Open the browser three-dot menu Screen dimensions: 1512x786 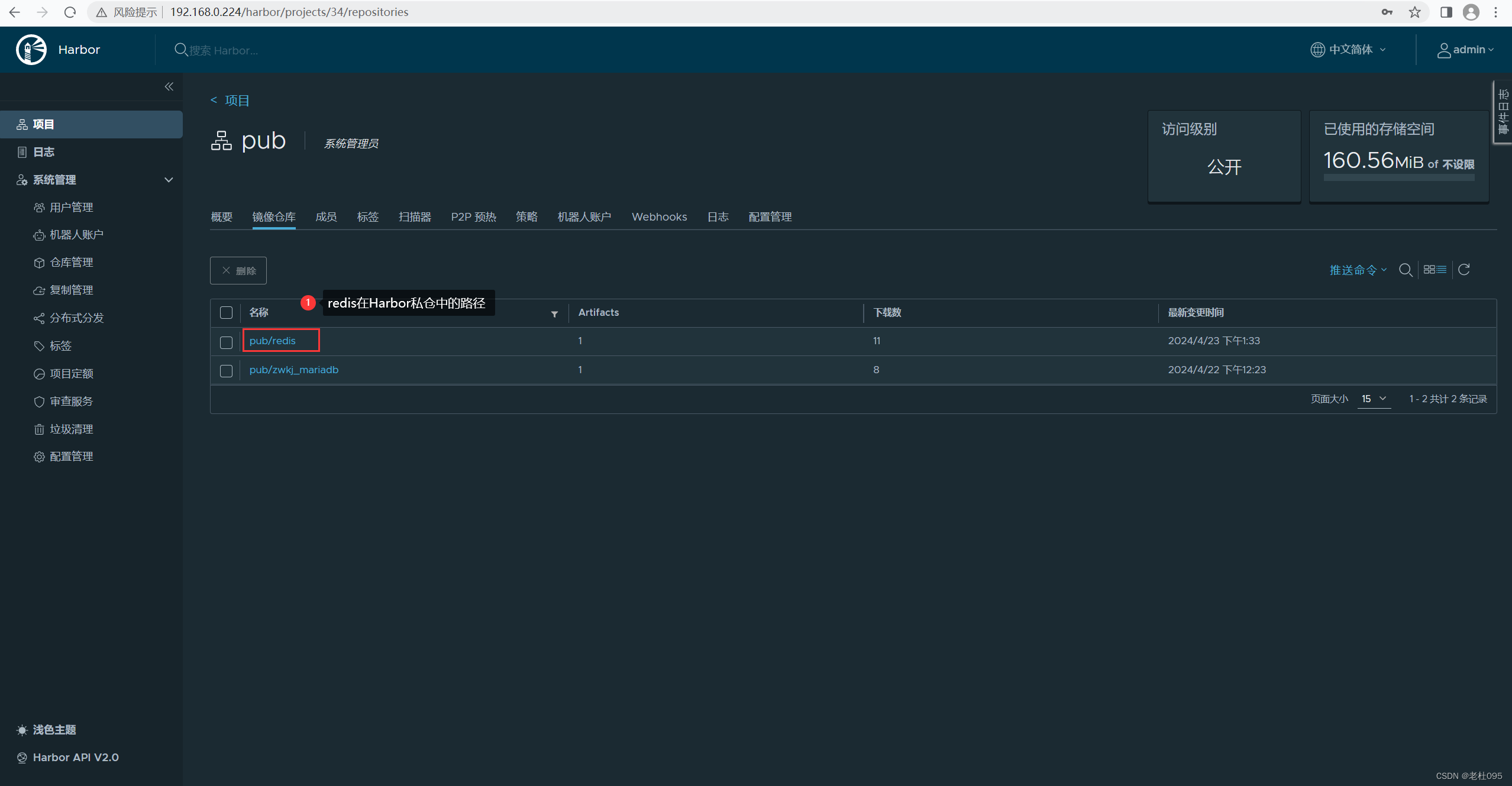coord(1495,12)
